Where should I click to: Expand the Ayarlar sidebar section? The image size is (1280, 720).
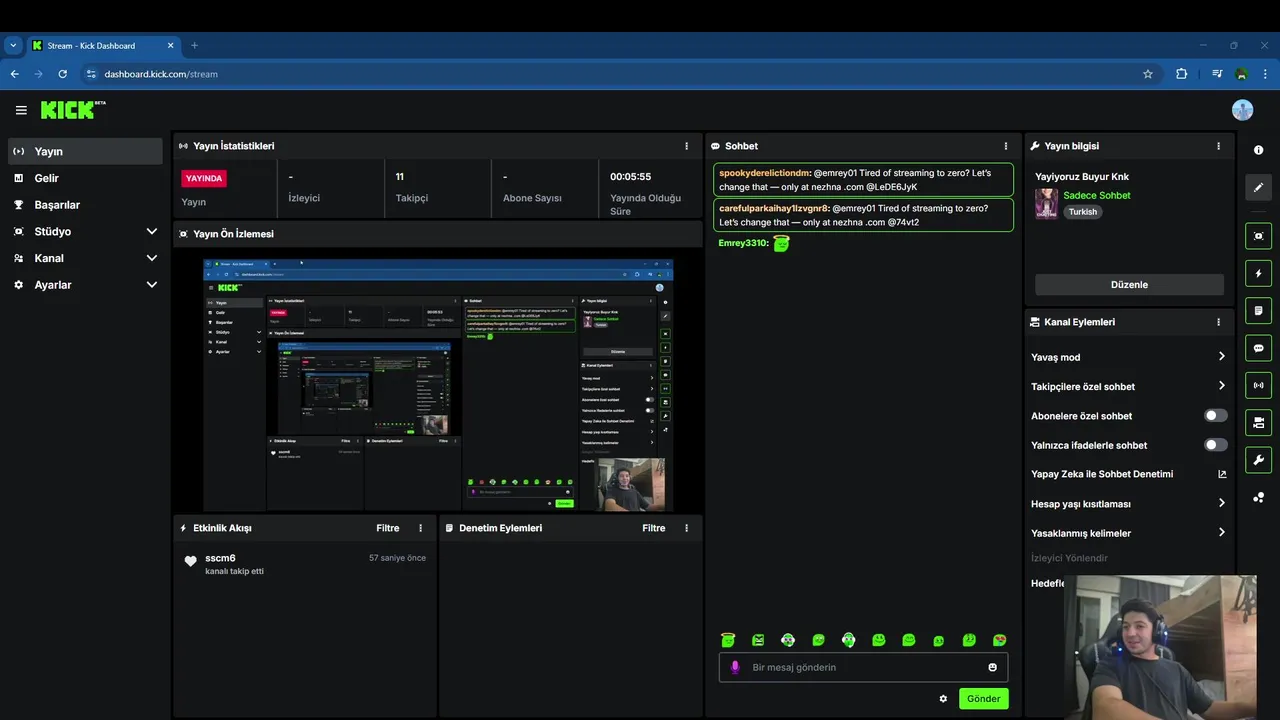pos(151,285)
